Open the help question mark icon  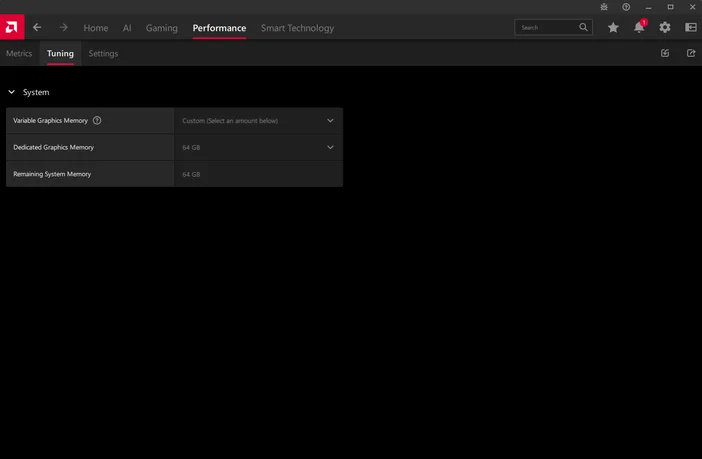click(x=626, y=7)
